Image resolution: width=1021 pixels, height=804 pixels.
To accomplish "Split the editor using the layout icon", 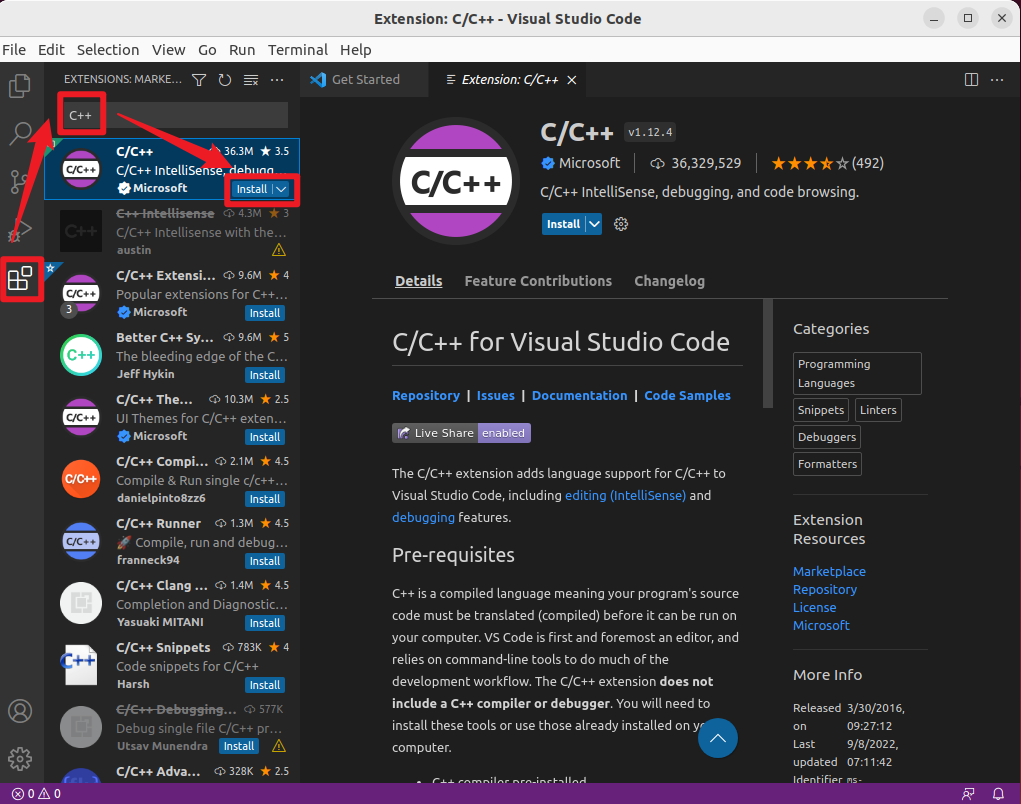I will click(x=971, y=79).
